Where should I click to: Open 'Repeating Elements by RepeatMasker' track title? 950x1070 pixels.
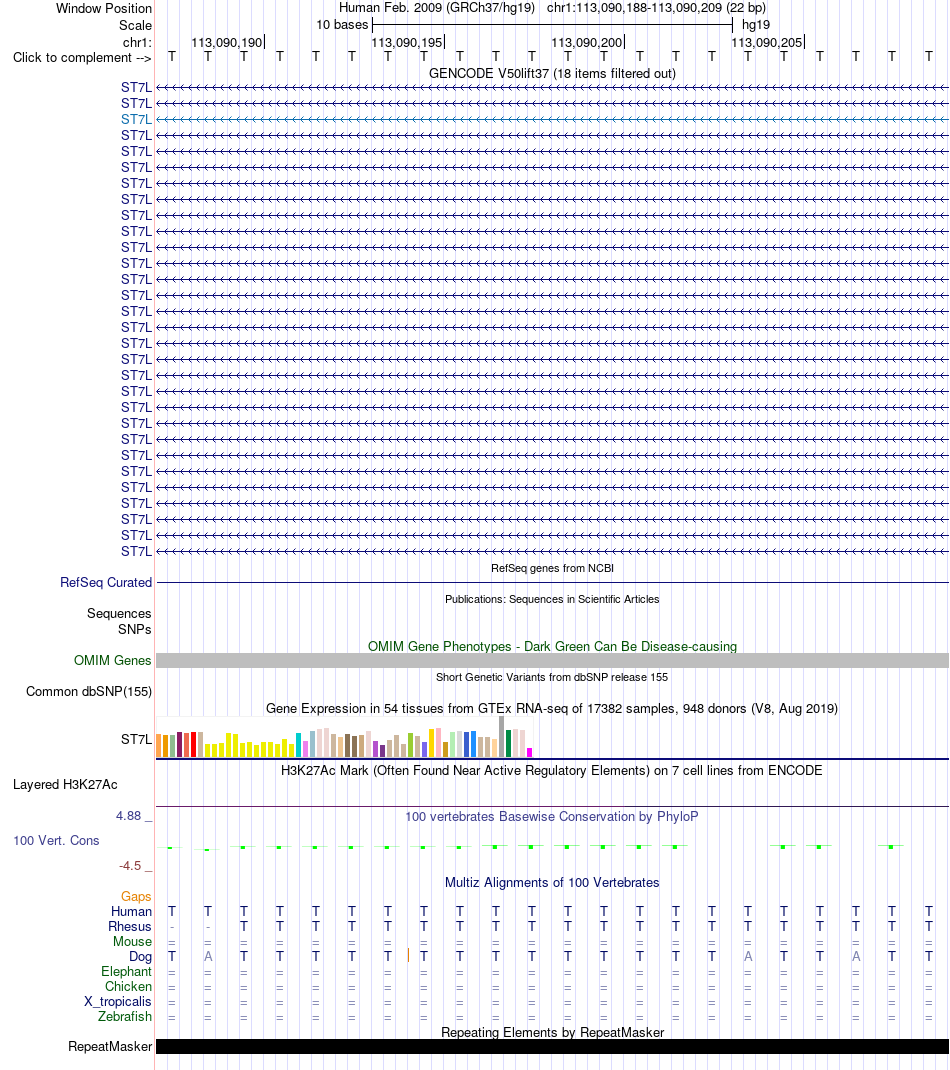(x=552, y=1032)
